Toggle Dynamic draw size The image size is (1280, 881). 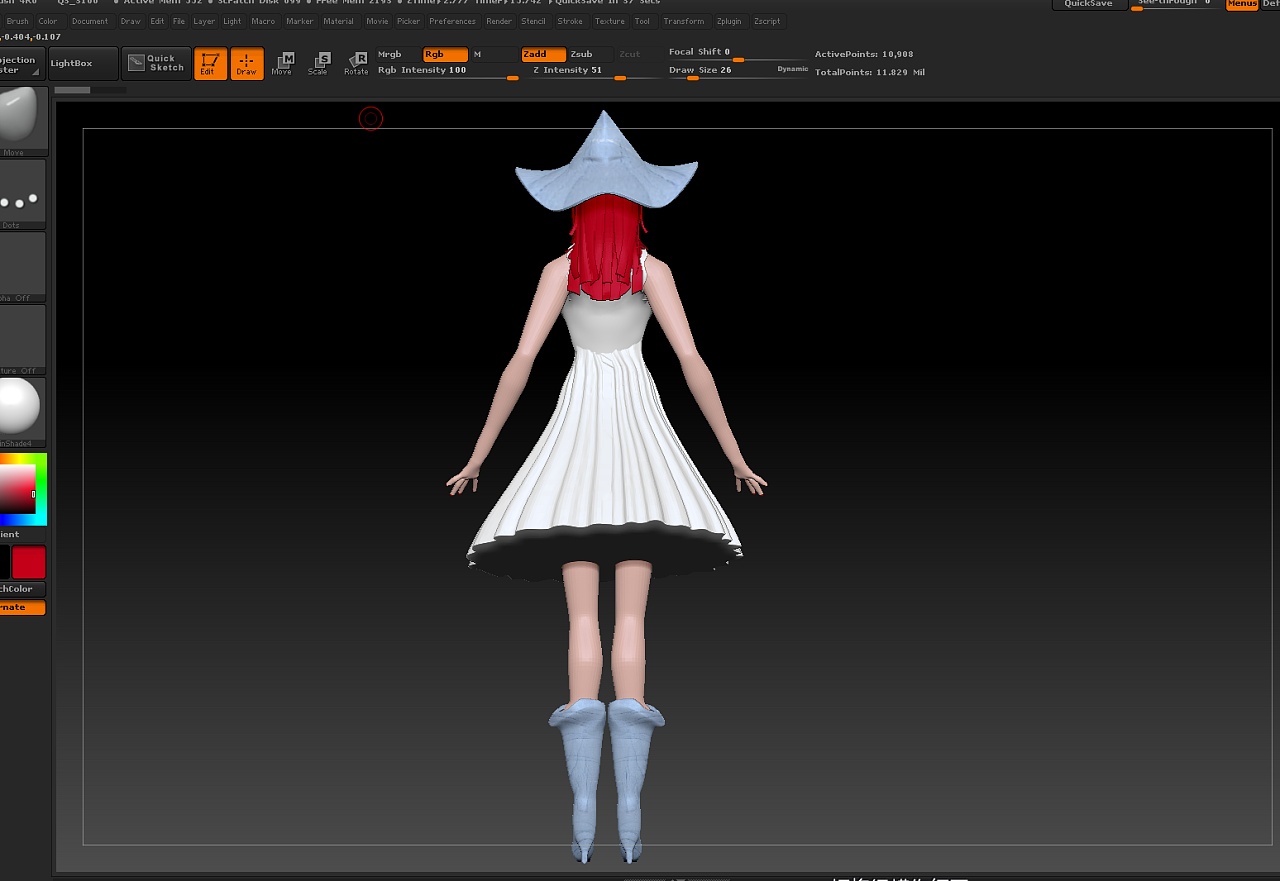pos(793,69)
